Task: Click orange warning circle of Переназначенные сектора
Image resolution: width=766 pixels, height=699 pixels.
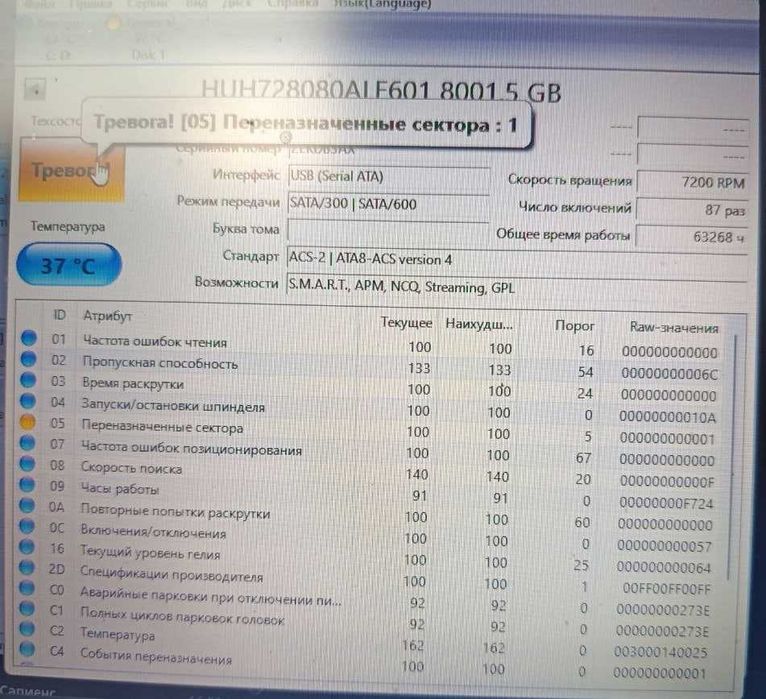Action: [27, 422]
